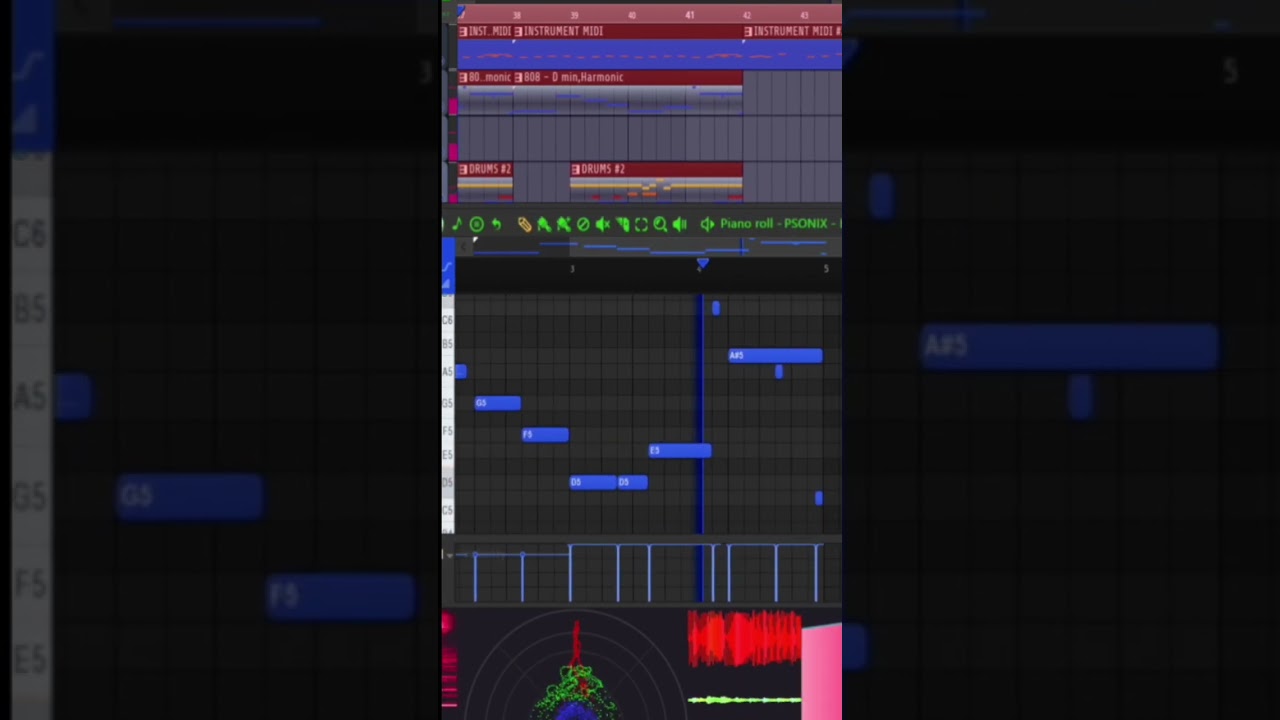Click bar 40 on playlist ruler
The image size is (1280, 720).
click(632, 15)
